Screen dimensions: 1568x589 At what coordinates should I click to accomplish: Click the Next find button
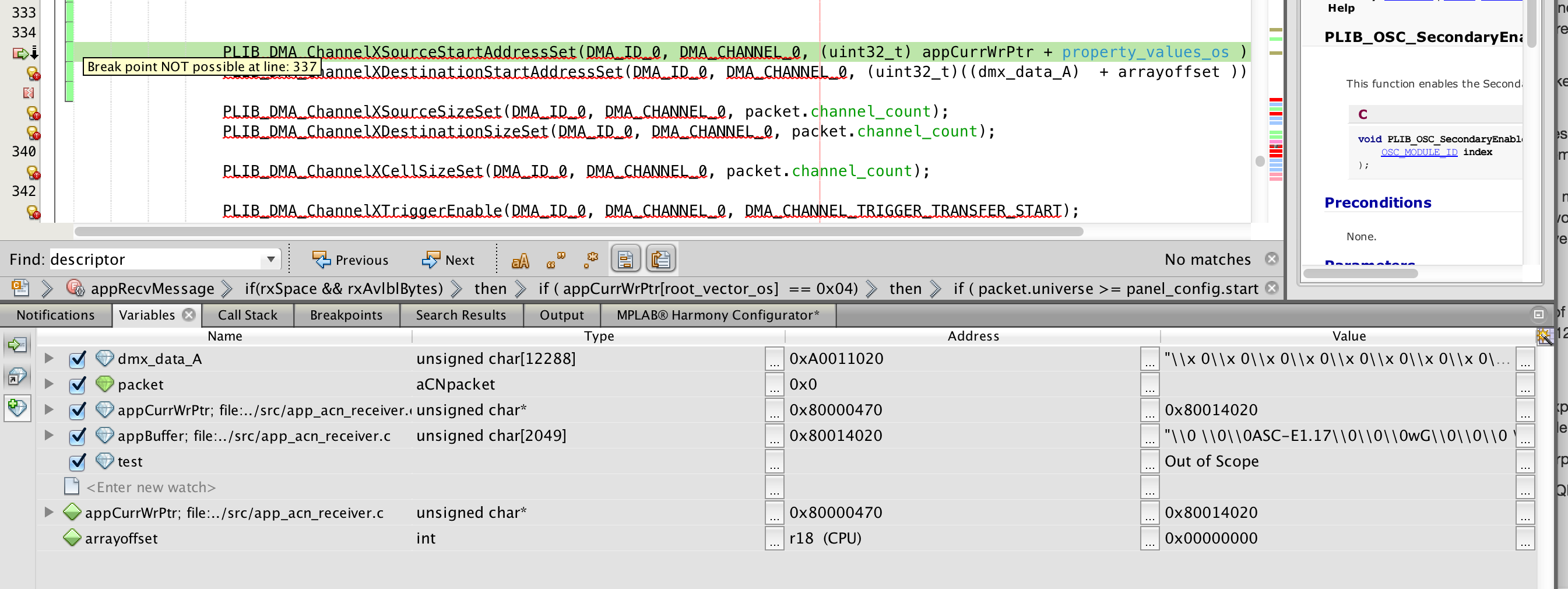tap(448, 260)
